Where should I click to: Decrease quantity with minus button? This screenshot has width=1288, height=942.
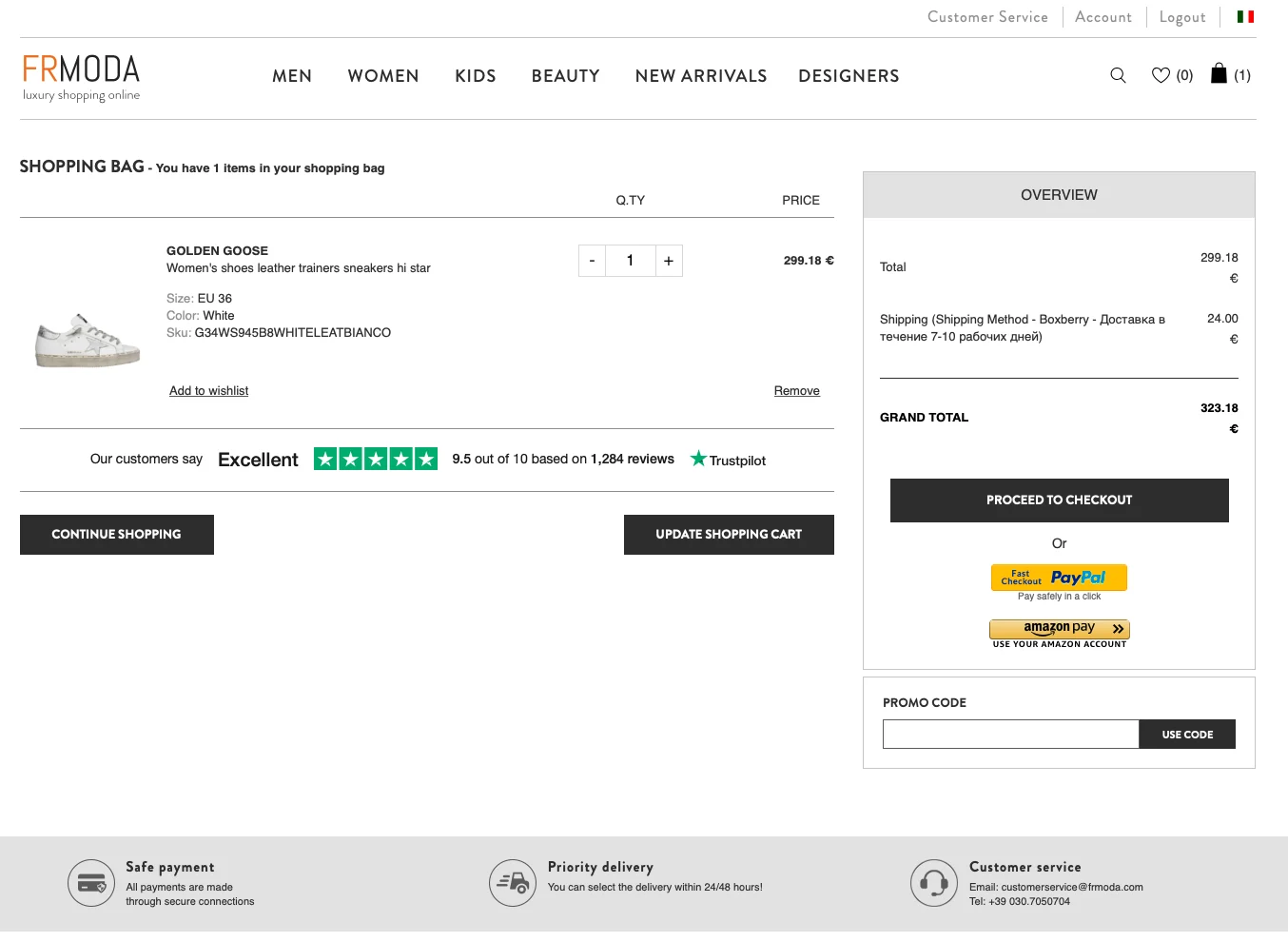tap(592, 261)
